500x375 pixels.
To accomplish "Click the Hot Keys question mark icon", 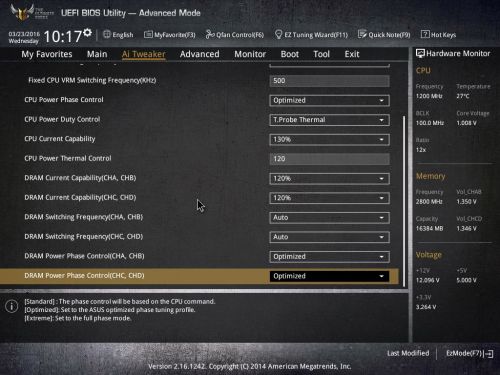I will coord(425,34).
